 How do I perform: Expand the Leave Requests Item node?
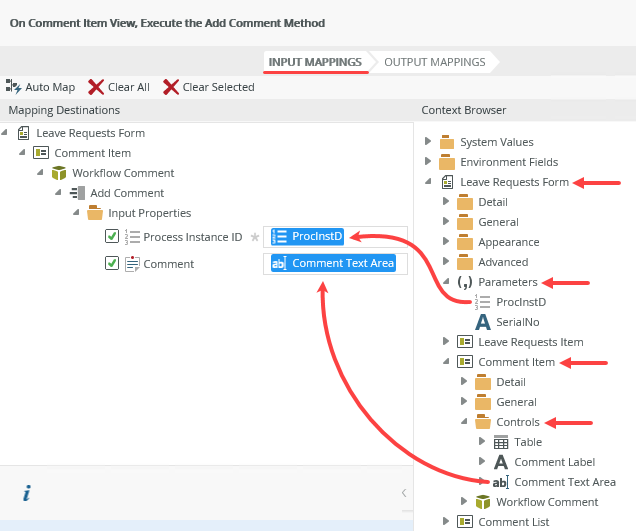(446, 341)
